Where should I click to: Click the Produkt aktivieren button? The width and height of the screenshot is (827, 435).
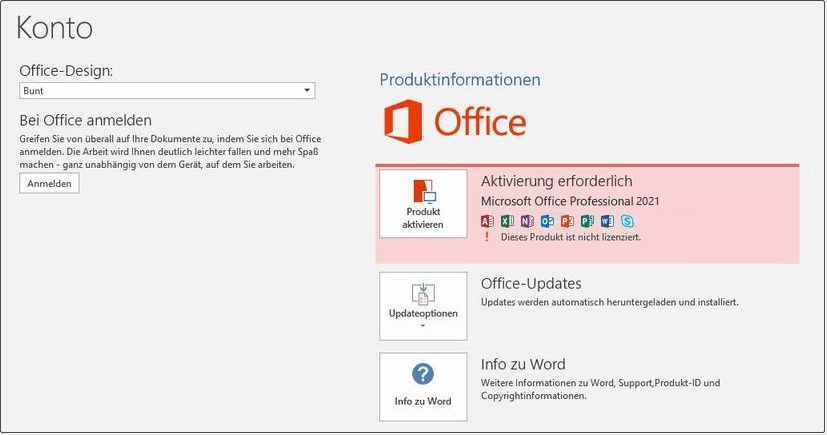[x=423, y=204]
